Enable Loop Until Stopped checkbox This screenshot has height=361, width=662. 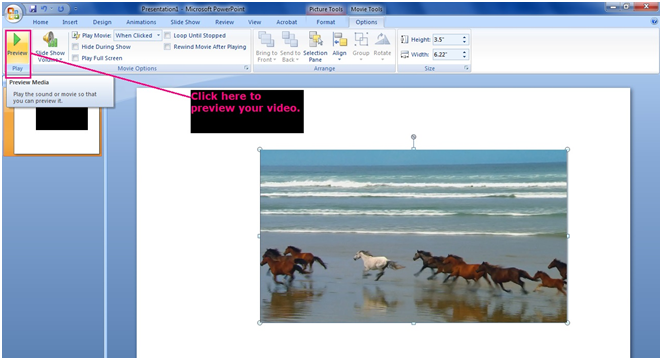168,35
